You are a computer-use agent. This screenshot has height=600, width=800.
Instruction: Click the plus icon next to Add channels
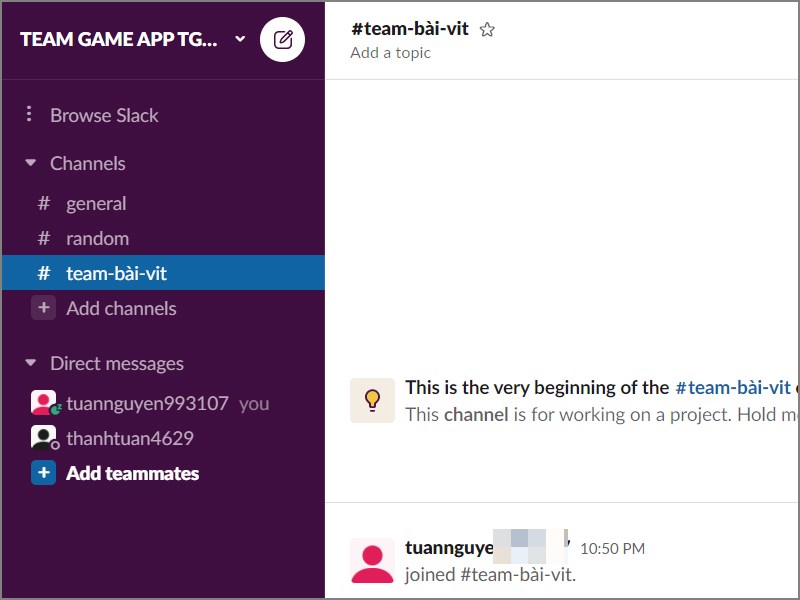click(44, 308)
